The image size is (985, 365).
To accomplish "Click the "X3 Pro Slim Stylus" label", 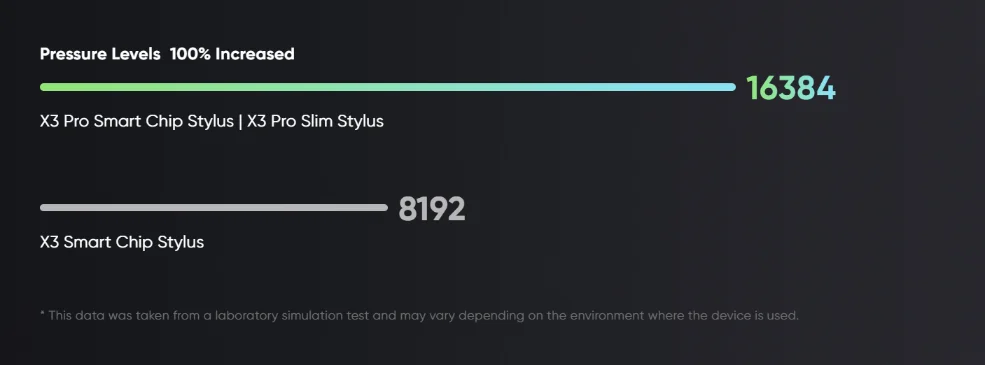I will (315, 121).
